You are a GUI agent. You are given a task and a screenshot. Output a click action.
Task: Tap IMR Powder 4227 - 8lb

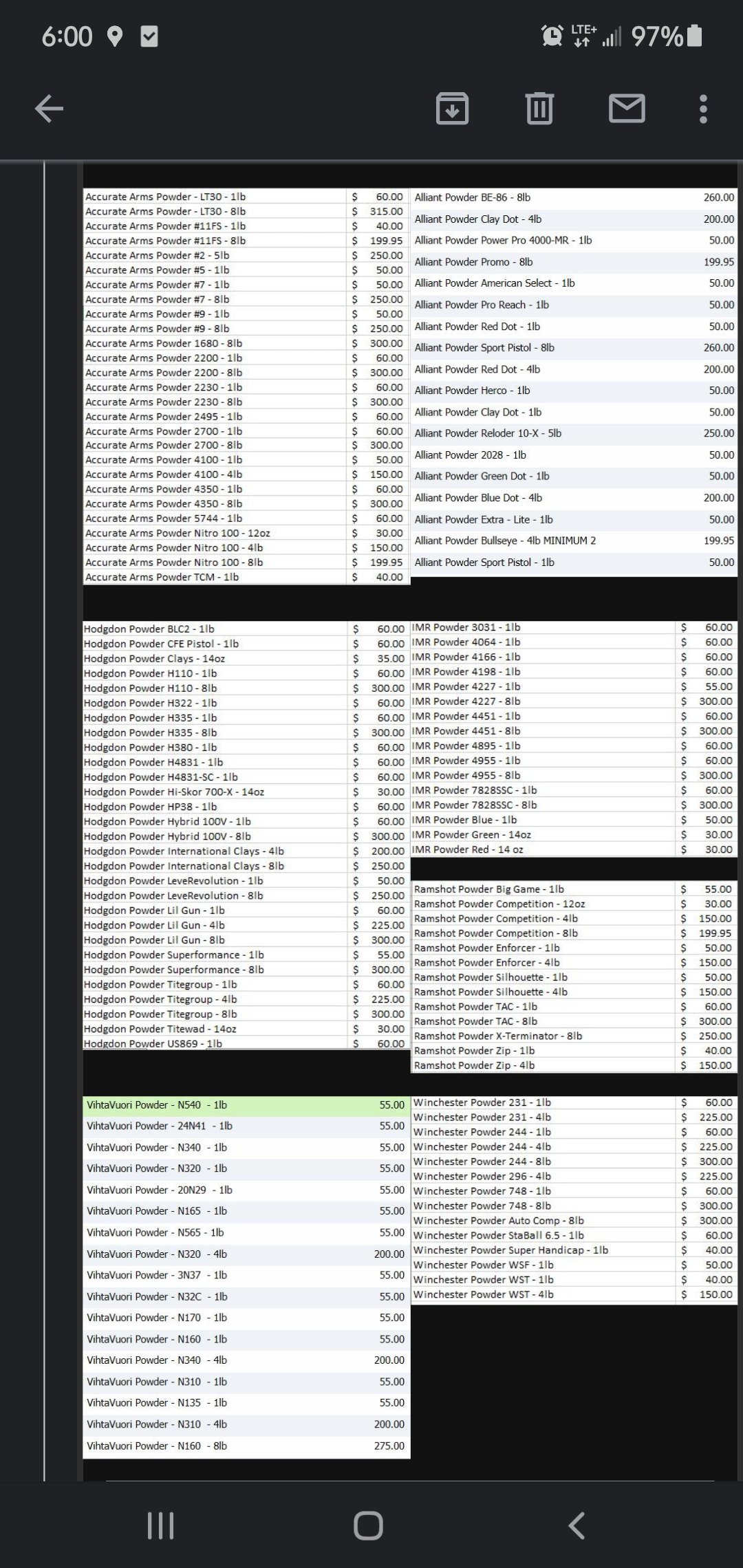tap(466, 701)
